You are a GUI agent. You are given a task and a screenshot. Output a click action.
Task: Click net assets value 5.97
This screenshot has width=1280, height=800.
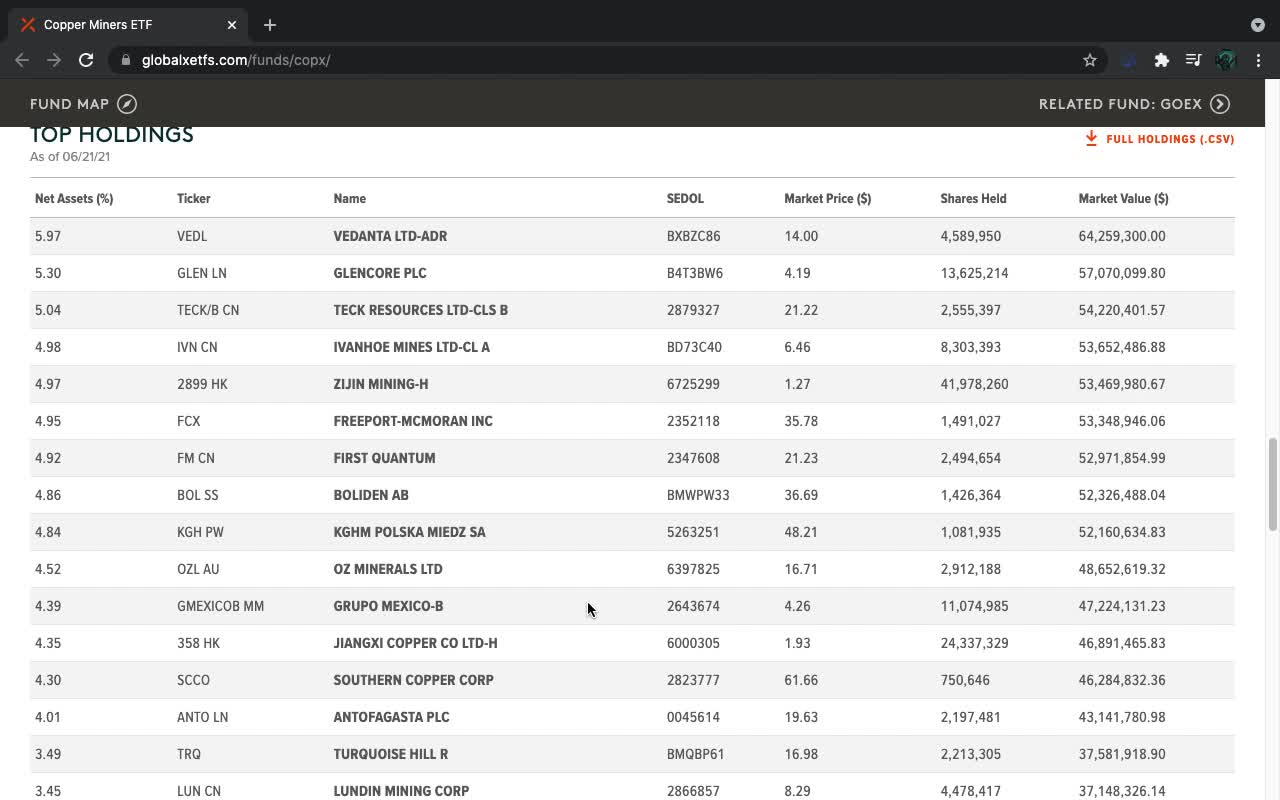48,236
